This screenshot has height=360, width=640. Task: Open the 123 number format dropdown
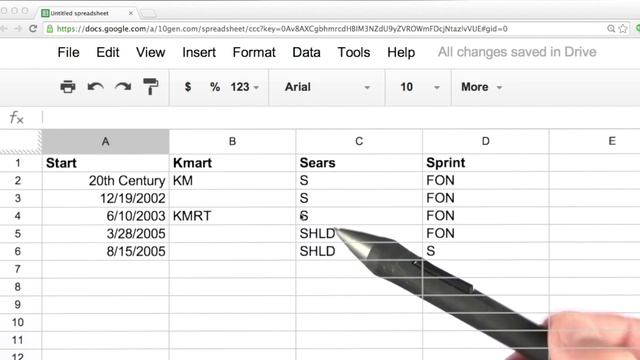coord(245,87)
